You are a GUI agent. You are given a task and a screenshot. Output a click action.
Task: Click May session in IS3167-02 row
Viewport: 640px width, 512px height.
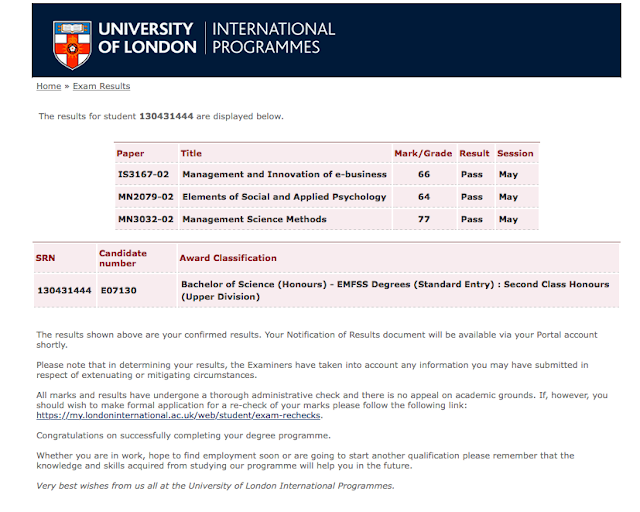point(508,175)
